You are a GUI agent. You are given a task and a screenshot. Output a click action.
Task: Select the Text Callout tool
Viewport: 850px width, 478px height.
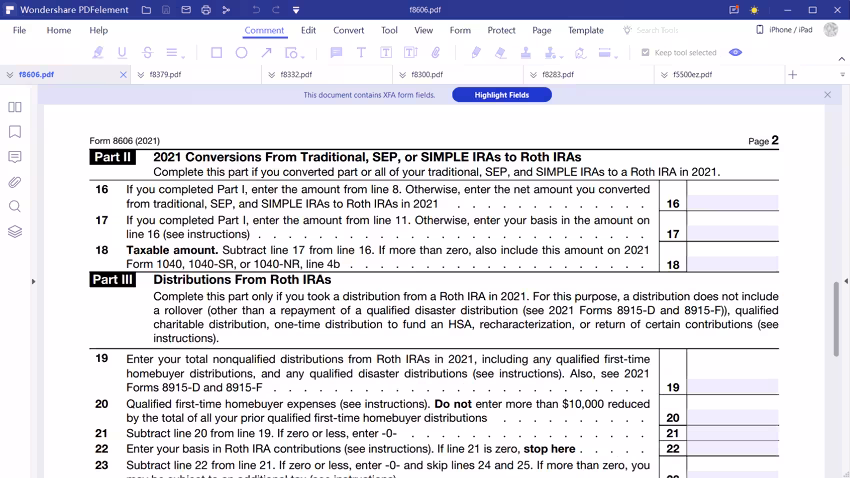[x=410, y=53]
